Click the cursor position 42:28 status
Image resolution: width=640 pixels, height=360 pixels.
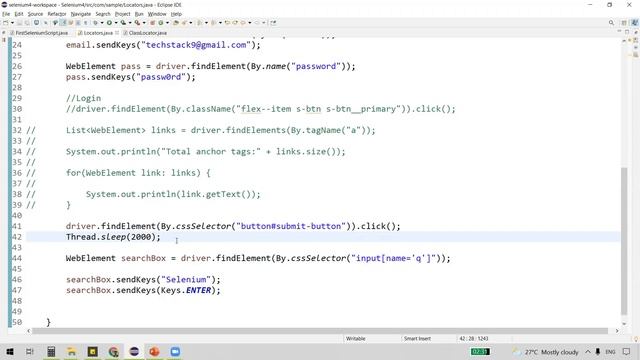pos(473,338)
